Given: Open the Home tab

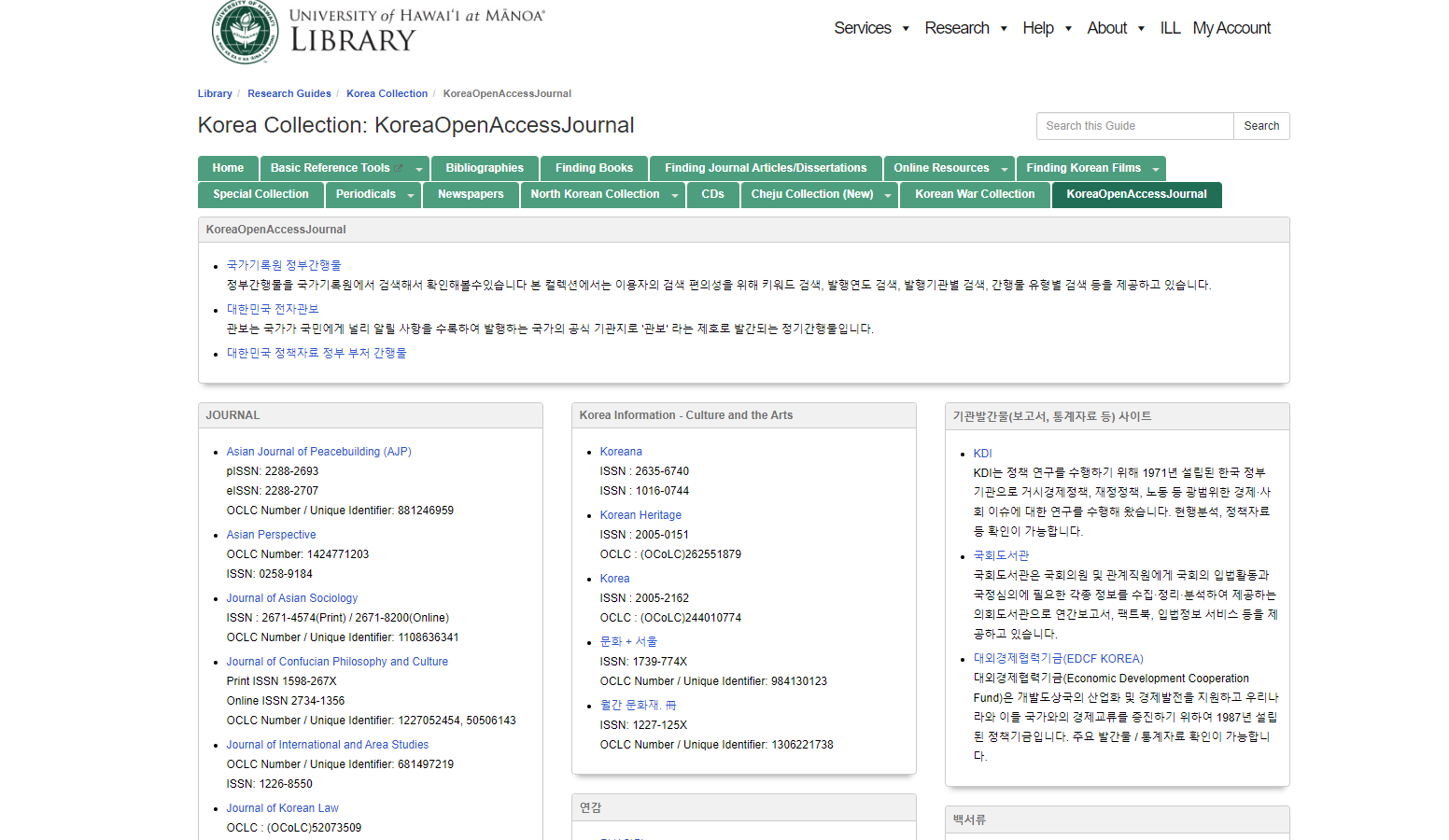Looking at the screenshot, I should (x=228, y=168).
